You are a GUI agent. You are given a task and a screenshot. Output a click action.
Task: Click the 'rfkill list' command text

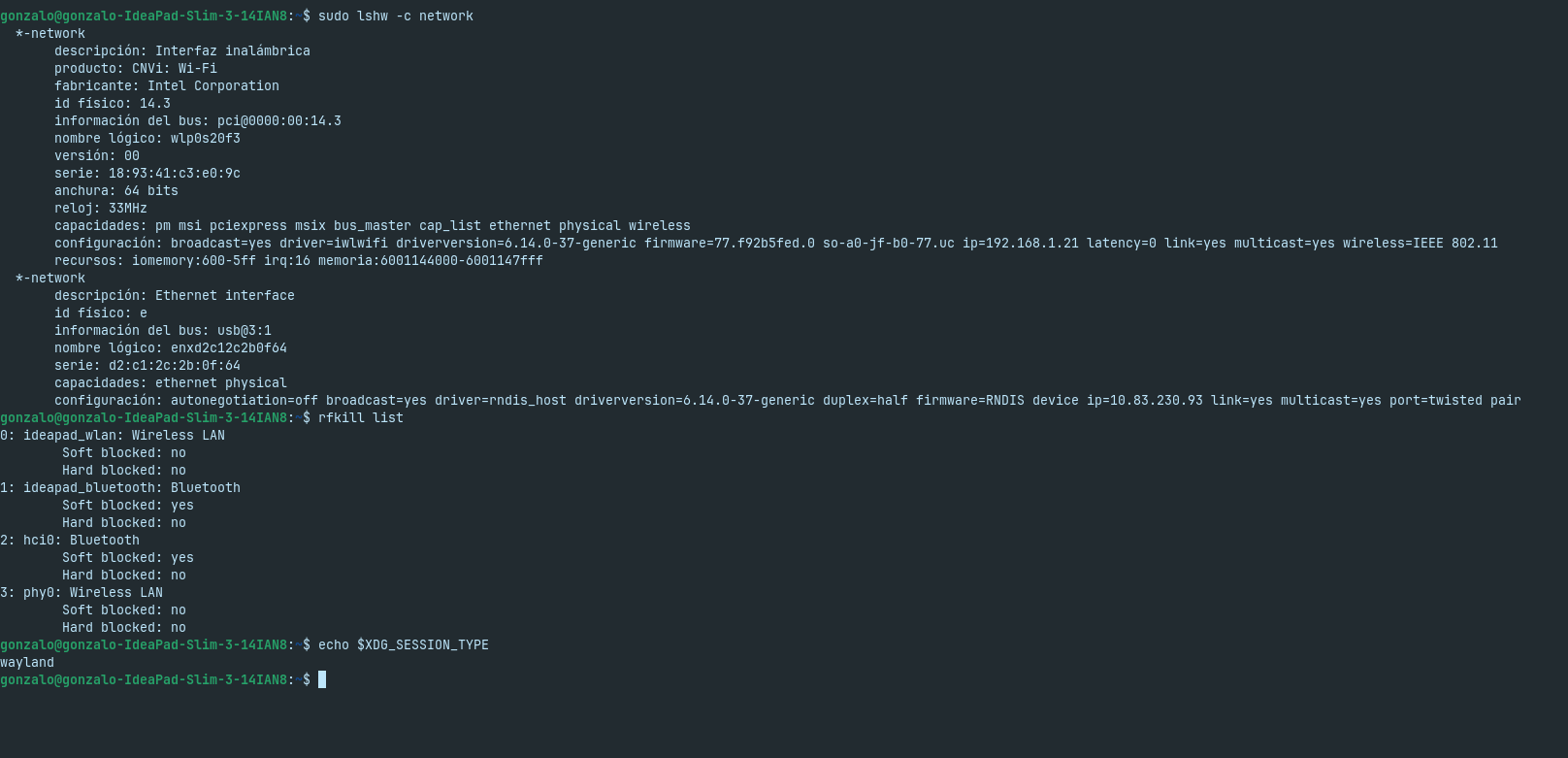[x=360, y=417]
